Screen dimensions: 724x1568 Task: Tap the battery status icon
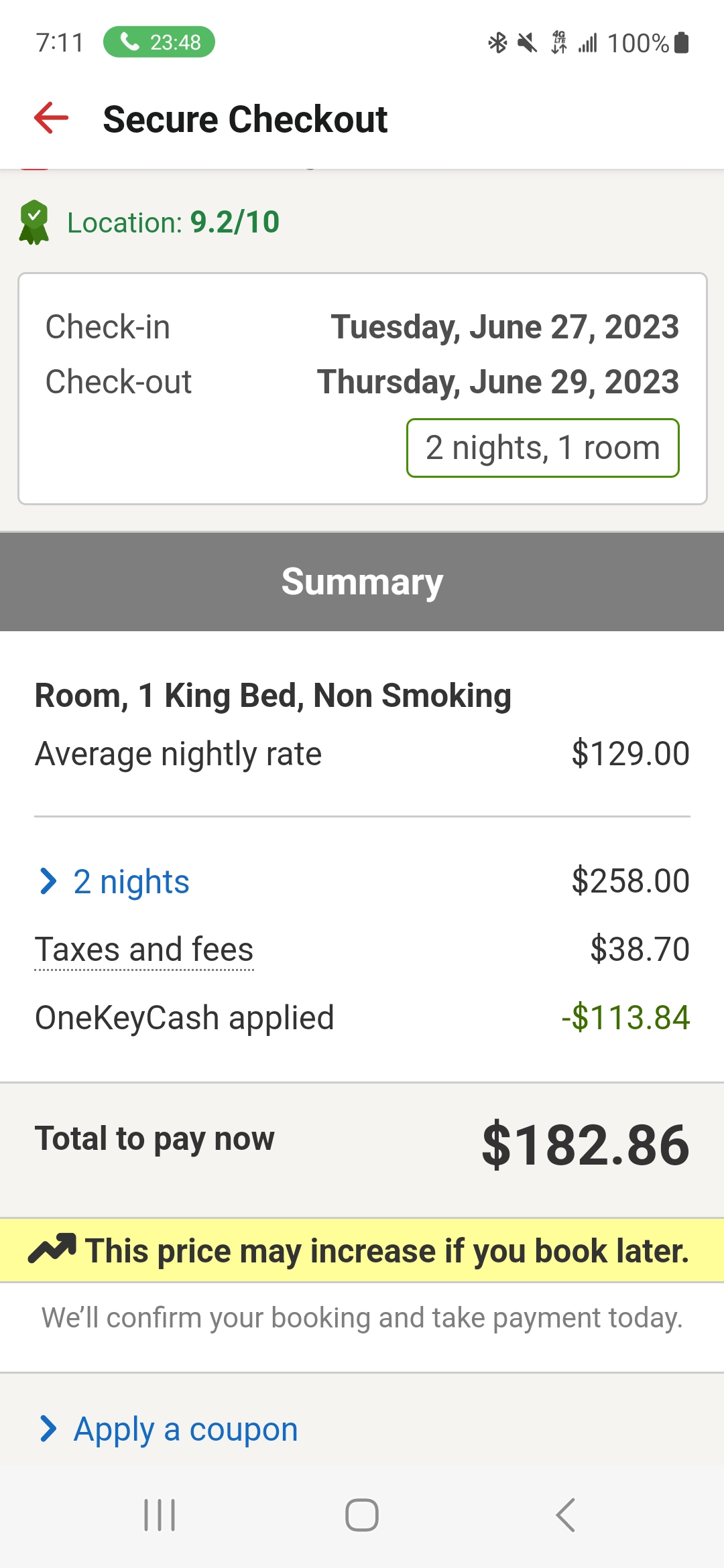pos(682,43)
